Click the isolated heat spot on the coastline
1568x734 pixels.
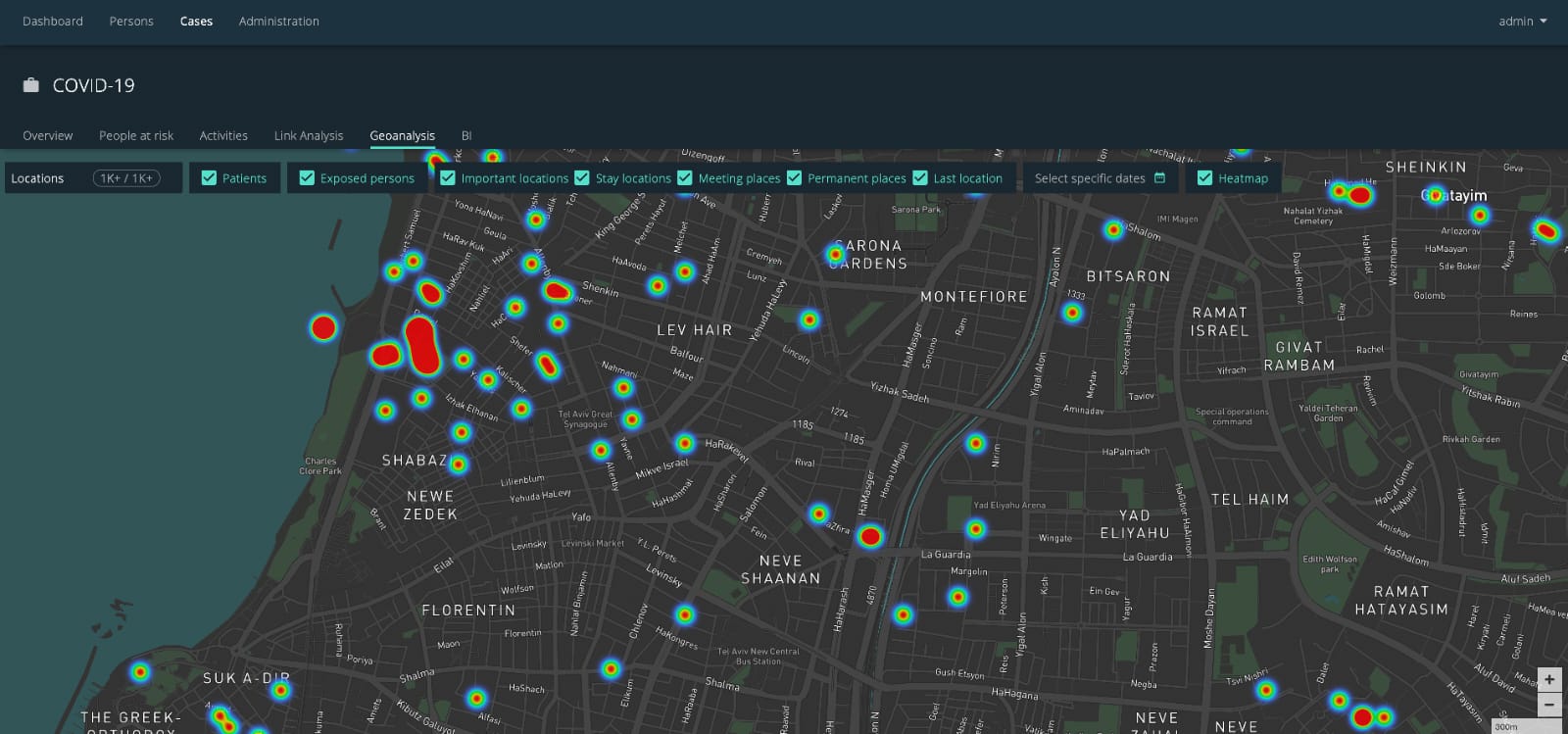[323, 327]
